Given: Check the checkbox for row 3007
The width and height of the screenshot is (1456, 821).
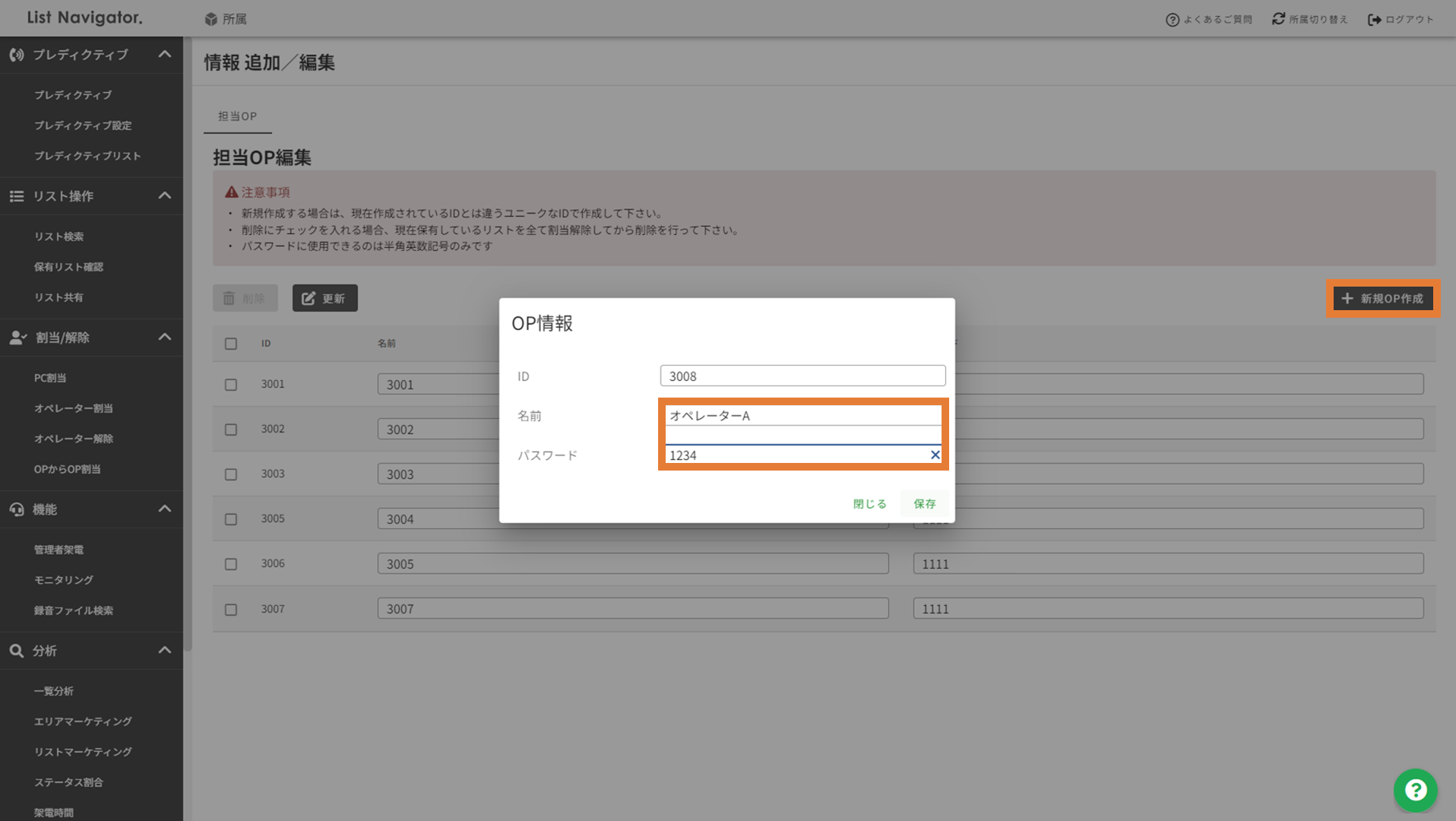Looking at the screenshot, I should 231,610.
